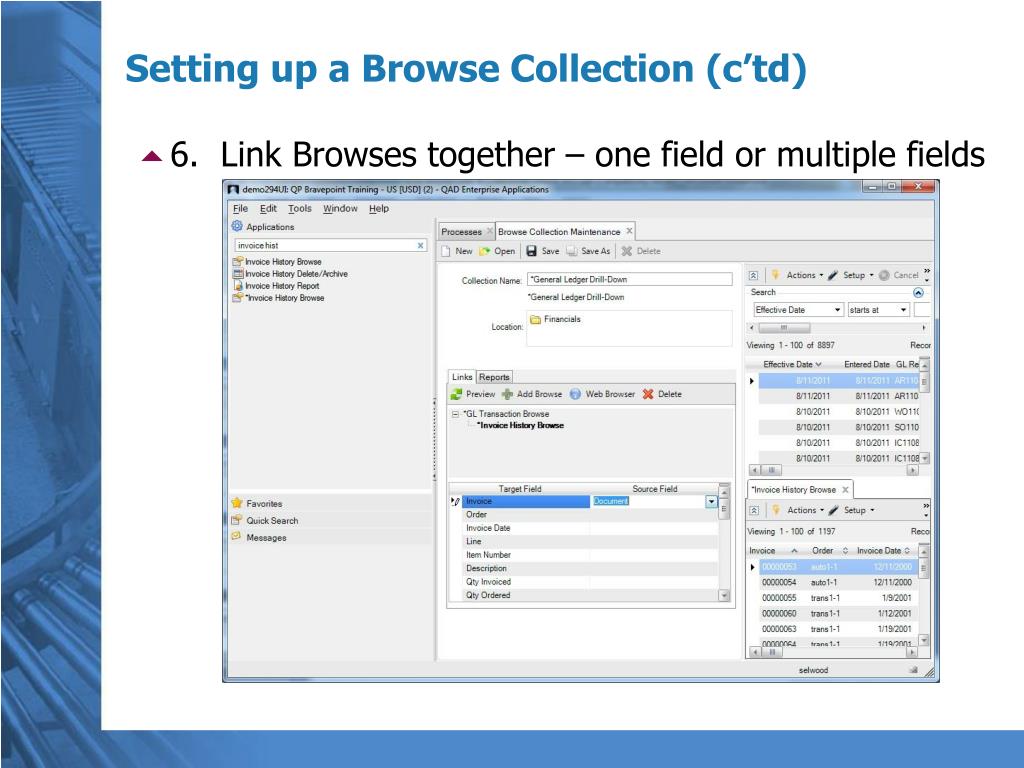Click the Cancel icon in GL browse toolbar
Viewport: 1024px width, 768px height.
[884, 275]
